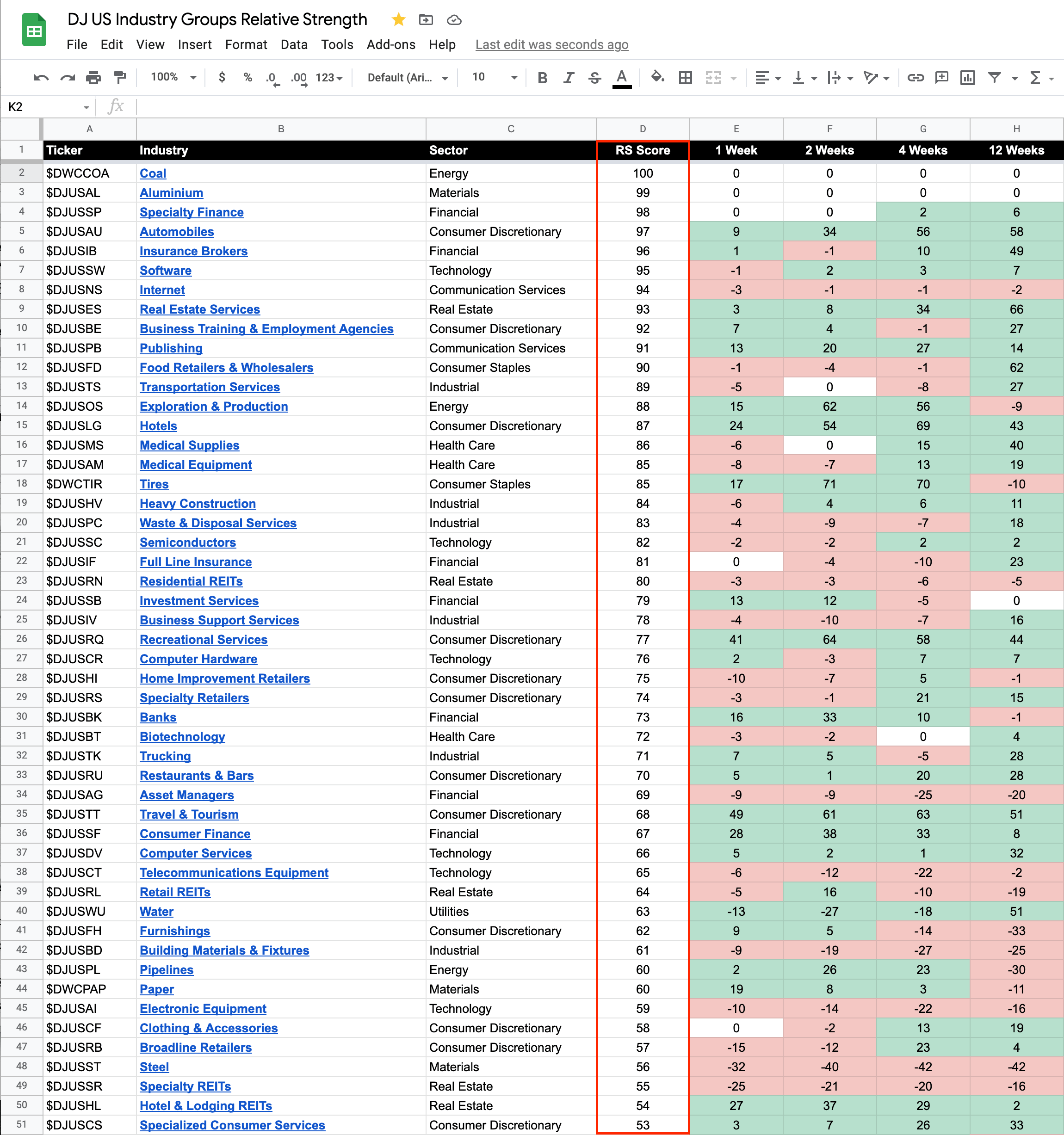Toggle italic formatting
The height and width of the screenshot is (1135, 1064).
(568, 78)
